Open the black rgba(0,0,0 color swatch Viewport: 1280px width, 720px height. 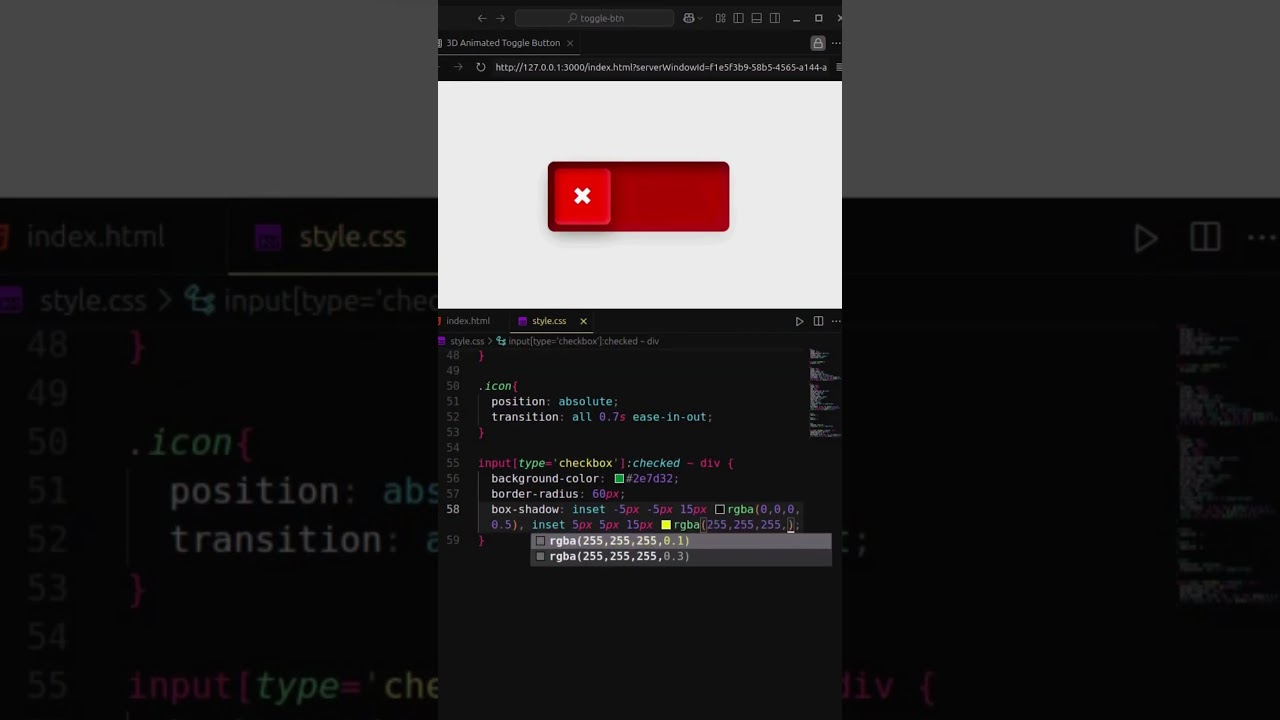[x=720, y=510]
